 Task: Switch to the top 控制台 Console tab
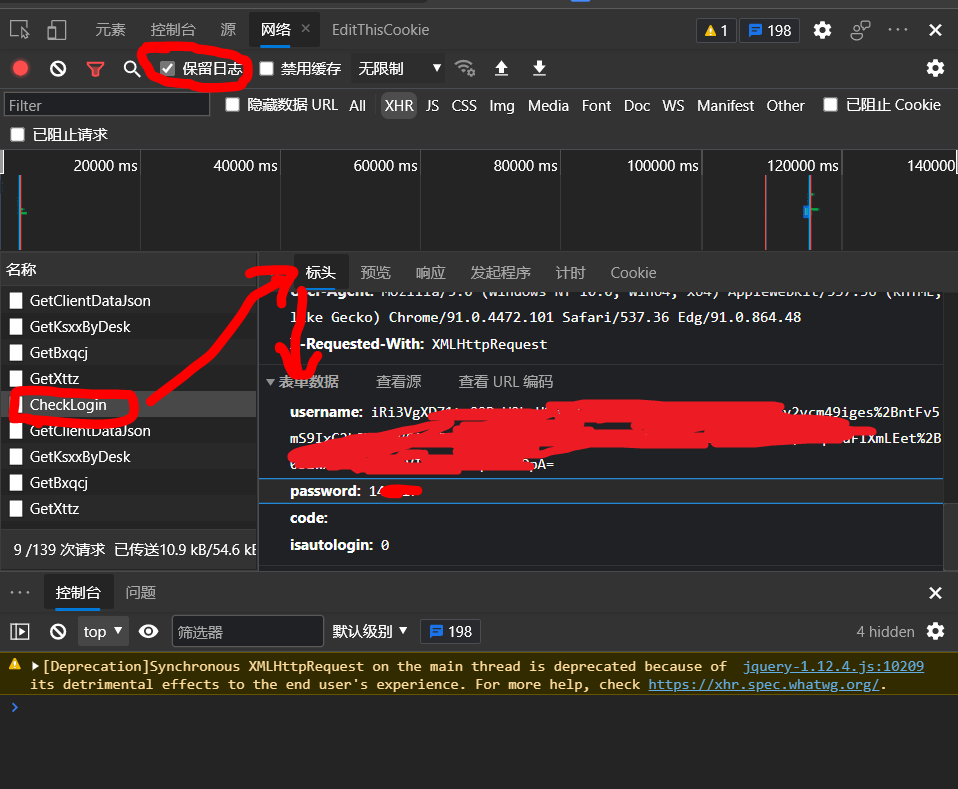173,29
